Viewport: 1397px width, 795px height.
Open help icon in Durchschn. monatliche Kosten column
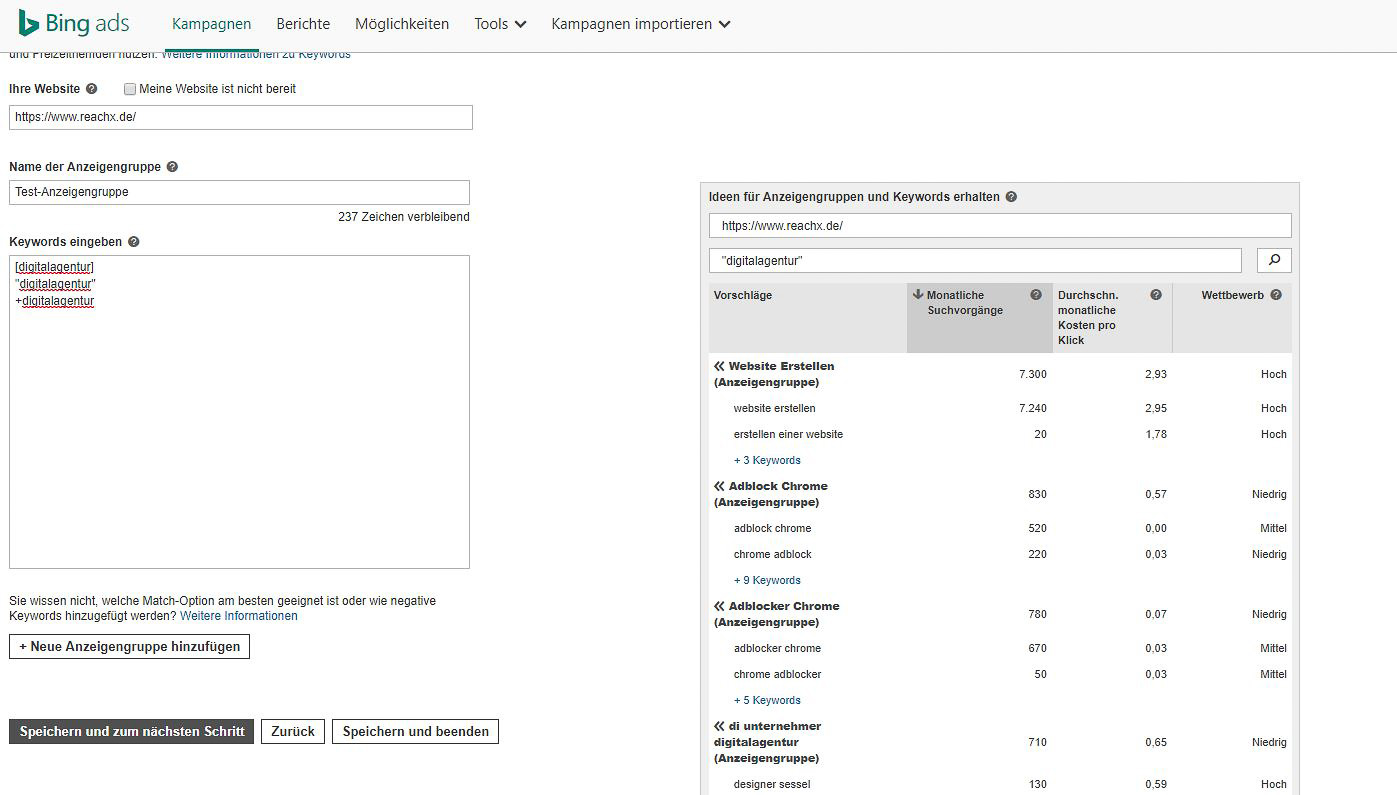point(1156,295)
